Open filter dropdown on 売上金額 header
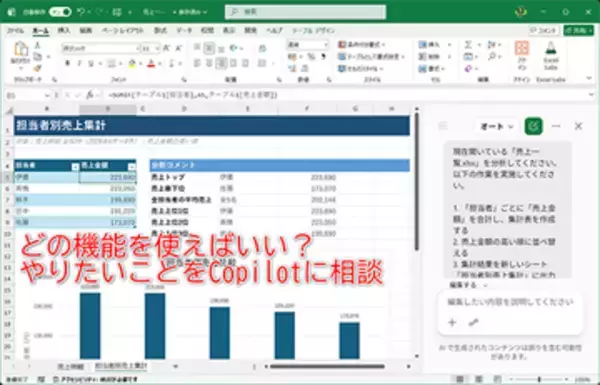 [x=132, y=166]
